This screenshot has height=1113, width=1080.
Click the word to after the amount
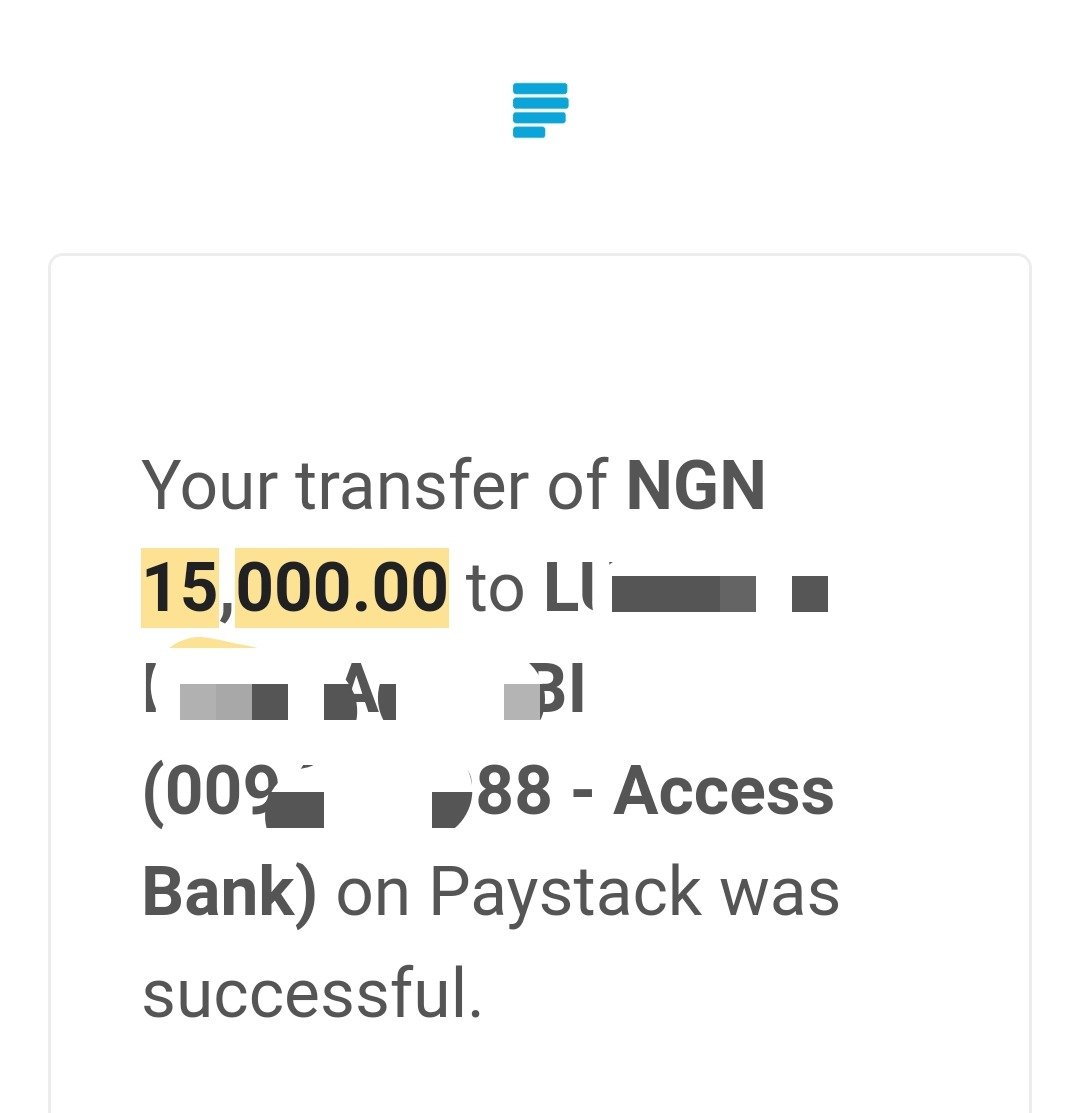[495, 589]
